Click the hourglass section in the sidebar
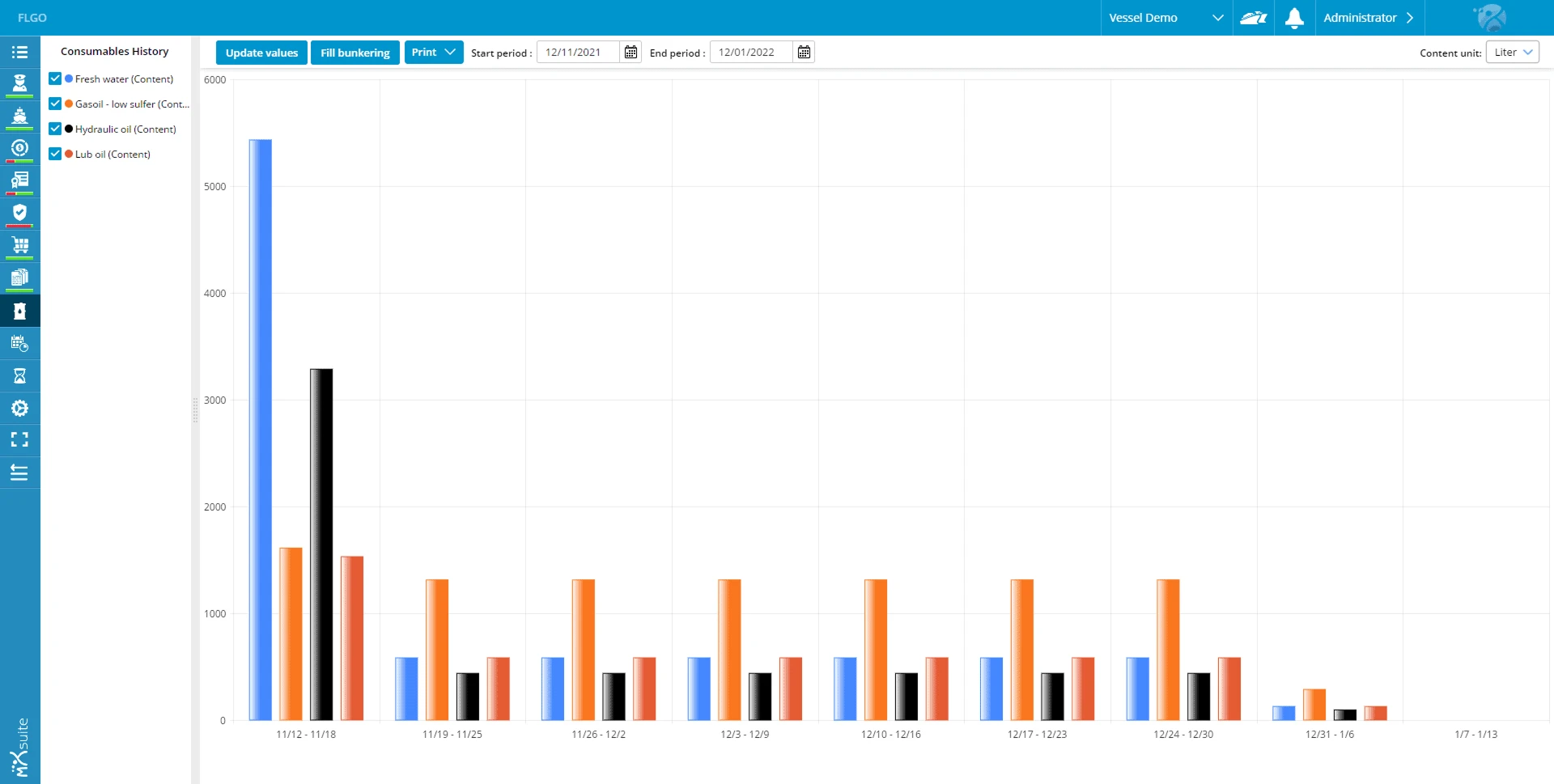Screen dimensions: 1554x784 pos(20,375)
